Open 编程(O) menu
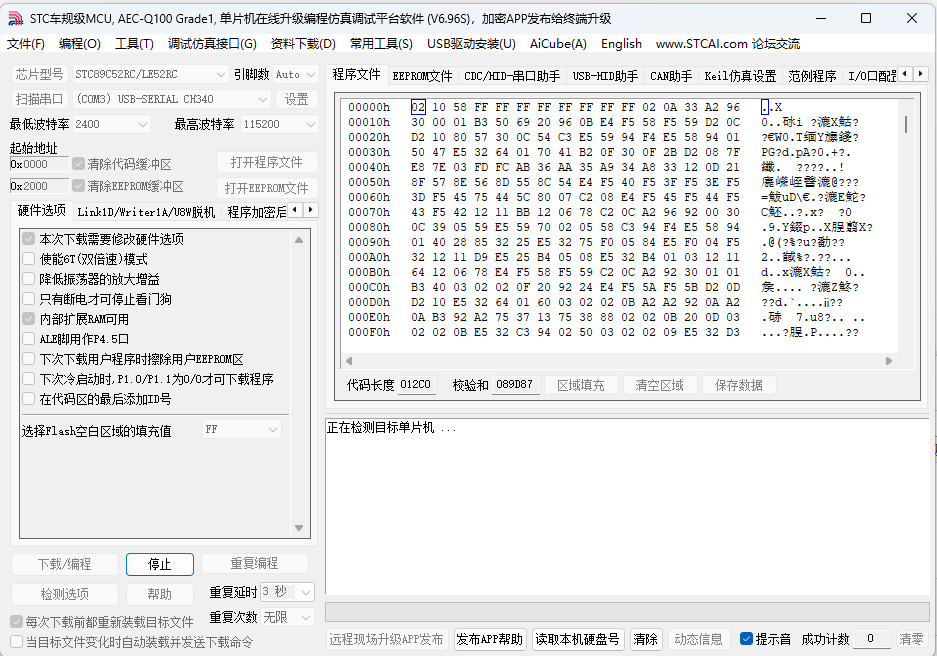 click(x=79, y=44)
